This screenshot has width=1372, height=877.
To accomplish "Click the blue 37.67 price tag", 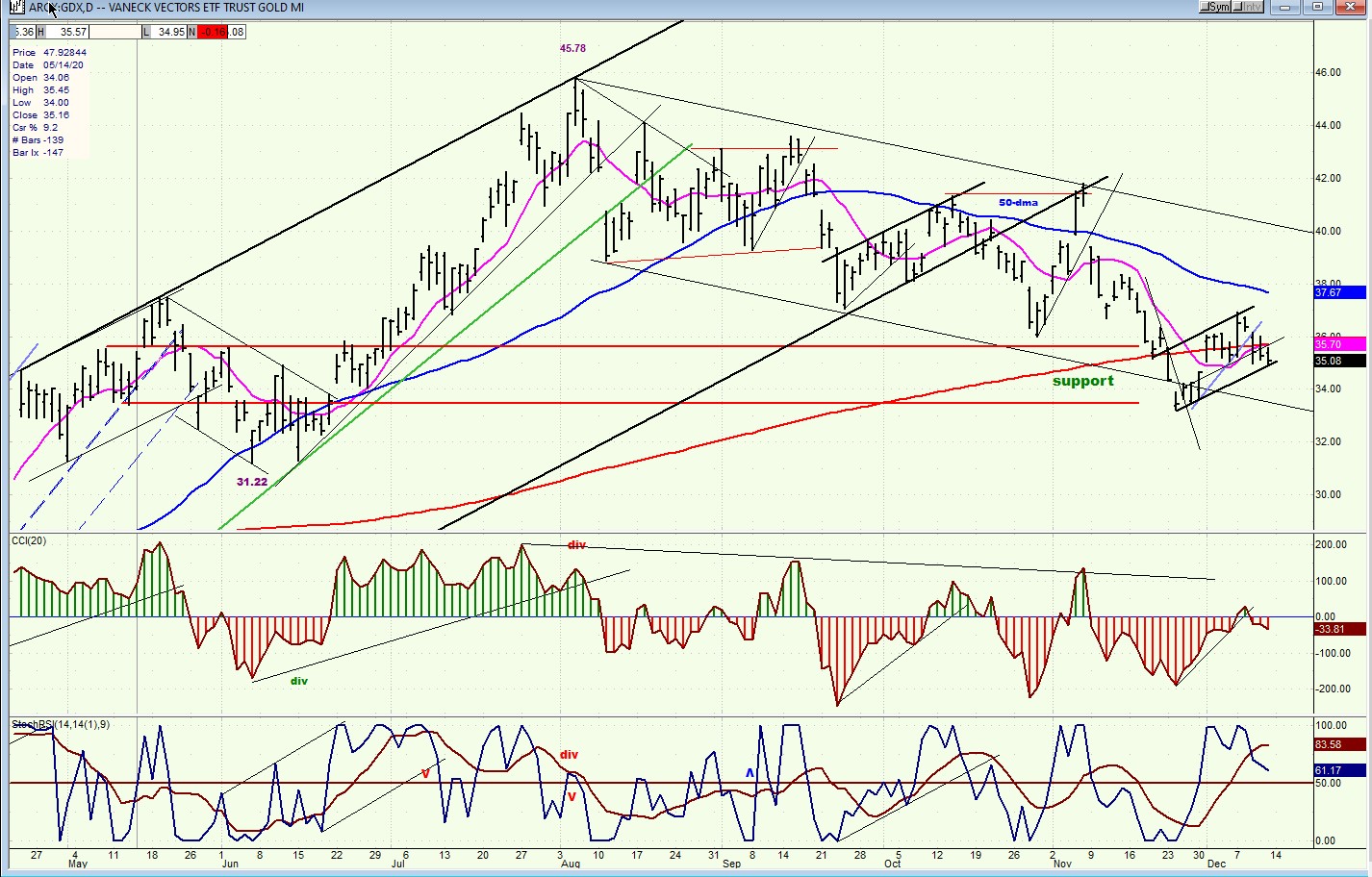I will click(1340, 292).
